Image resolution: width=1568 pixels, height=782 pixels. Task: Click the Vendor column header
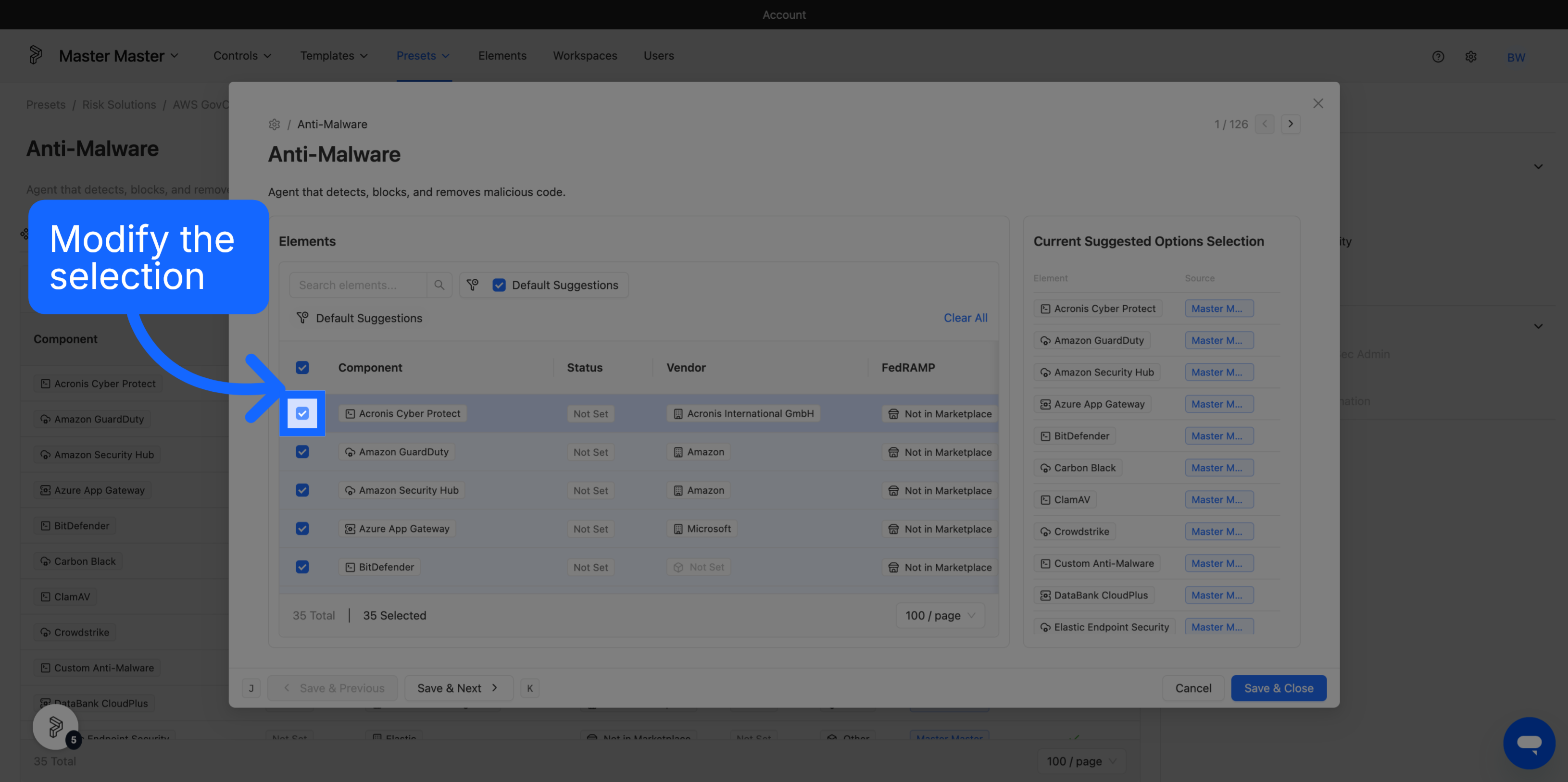coord(686,368)
